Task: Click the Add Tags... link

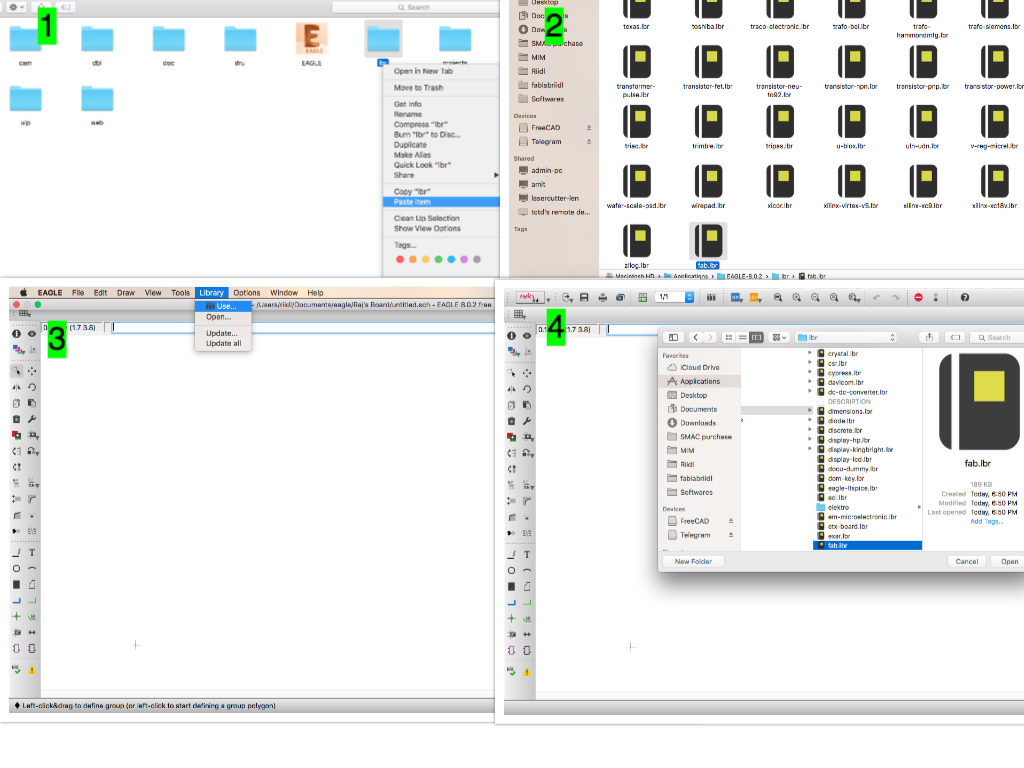Action: [986, 521]
